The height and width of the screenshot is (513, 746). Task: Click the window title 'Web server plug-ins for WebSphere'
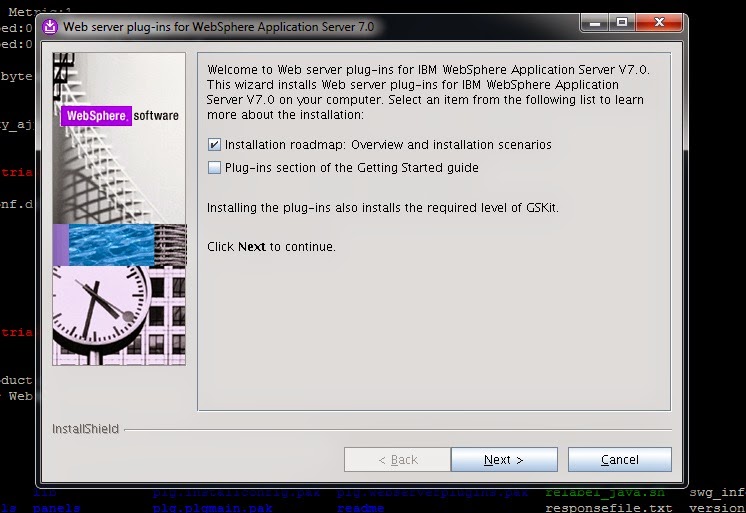pos(218,27)
